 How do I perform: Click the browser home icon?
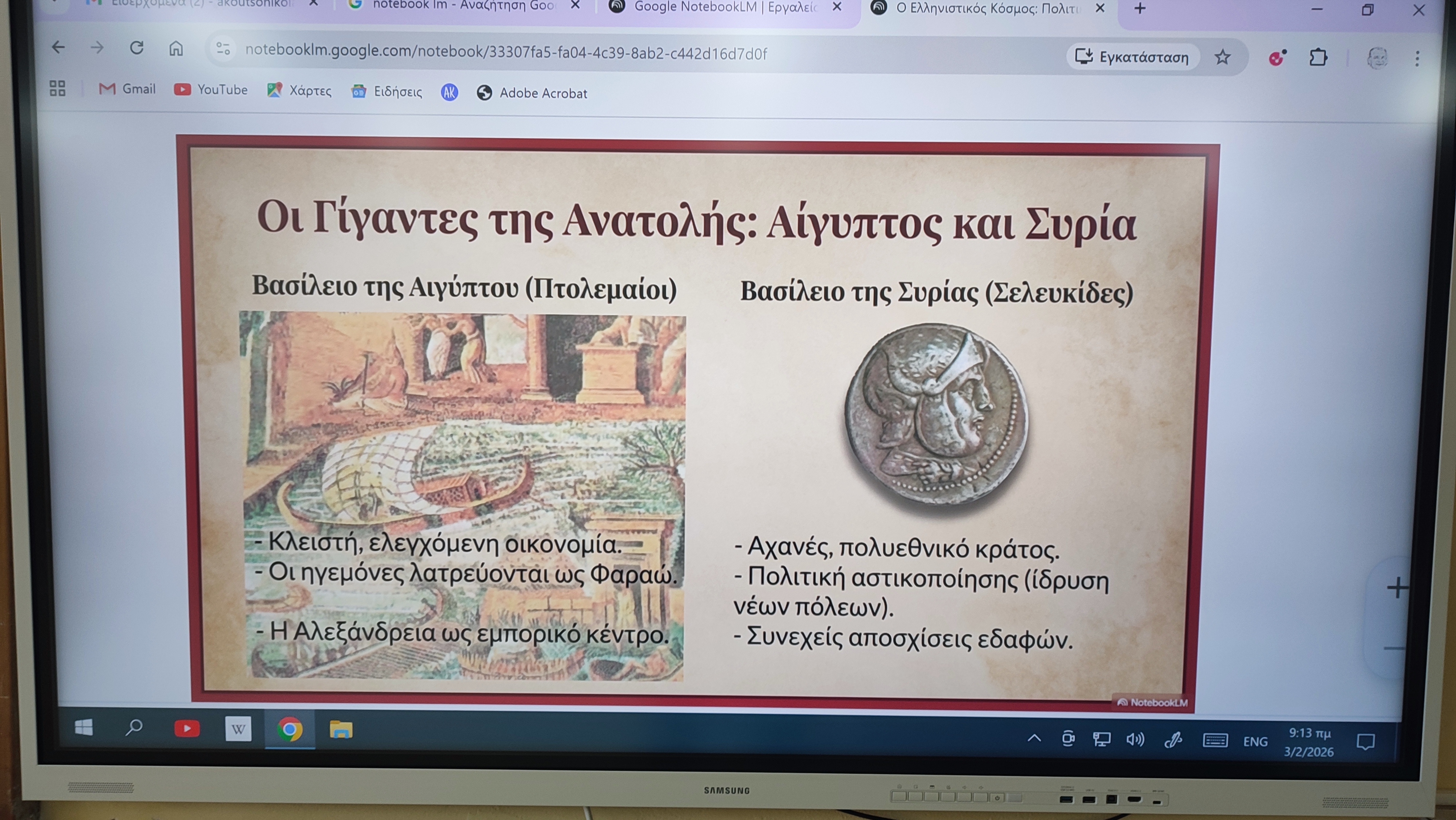pos(176,49)
